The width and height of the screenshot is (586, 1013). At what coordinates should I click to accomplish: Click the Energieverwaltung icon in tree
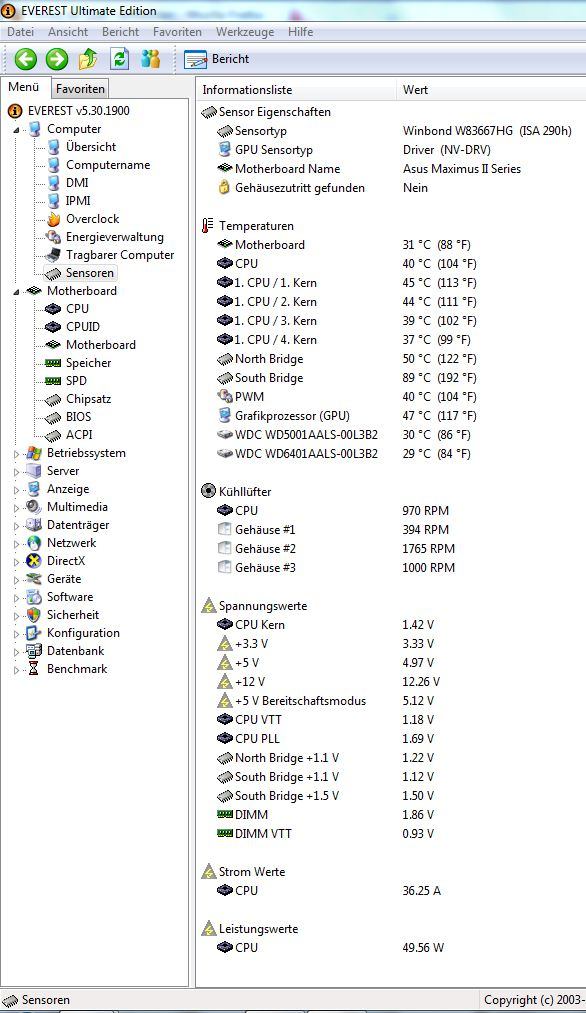[x=54, y=237]
